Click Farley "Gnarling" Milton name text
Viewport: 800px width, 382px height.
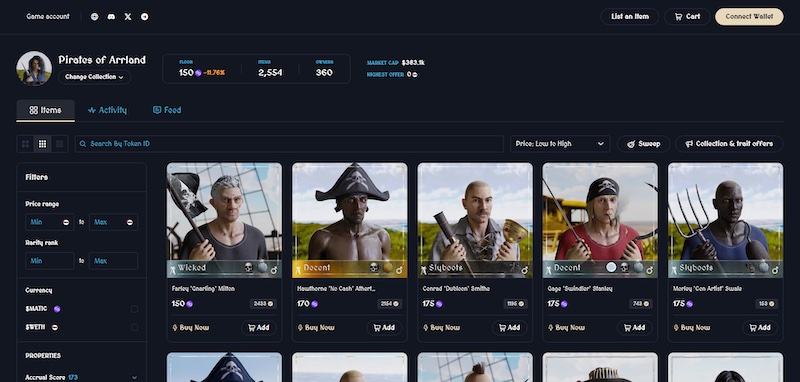(x=204, y=289)
